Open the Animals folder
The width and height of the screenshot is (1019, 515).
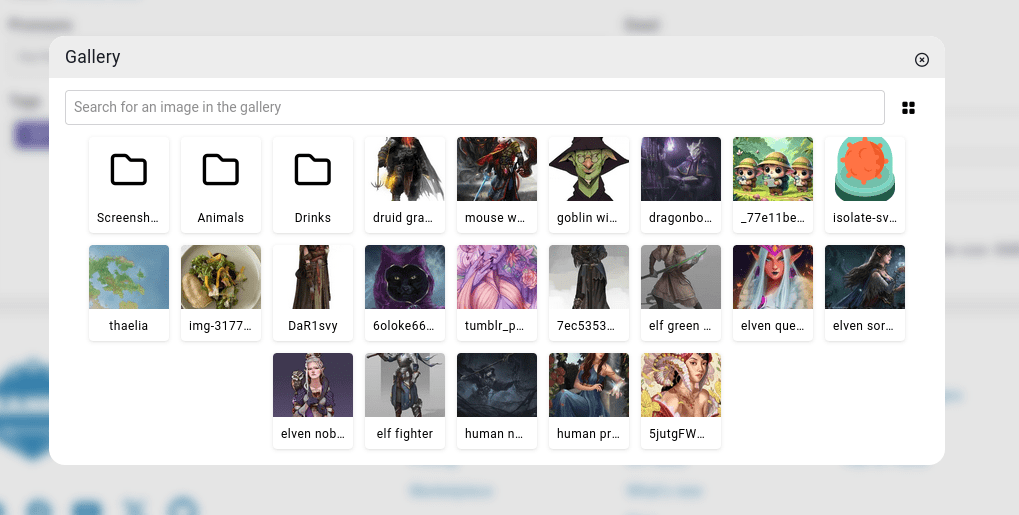point(221,185)
